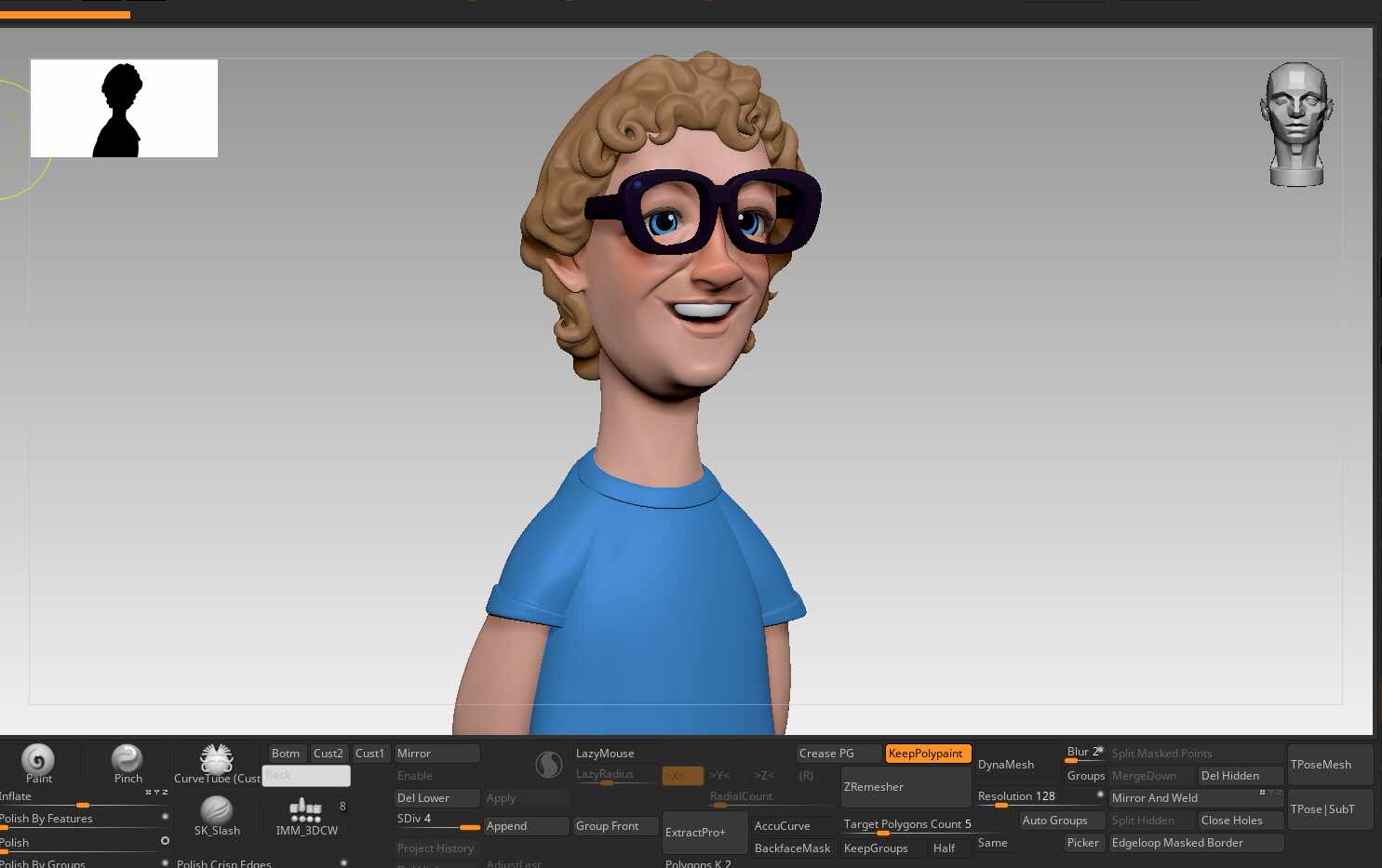The width and height of the screenshot is (1382, 868).
Task: Pick the SK_Slash brush icon
Action: coord(216,809)
